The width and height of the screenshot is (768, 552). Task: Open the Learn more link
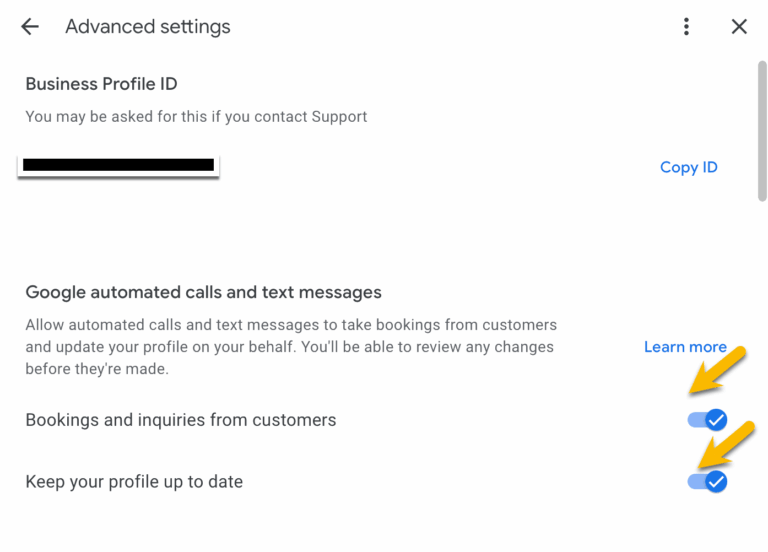coord(685,347)
